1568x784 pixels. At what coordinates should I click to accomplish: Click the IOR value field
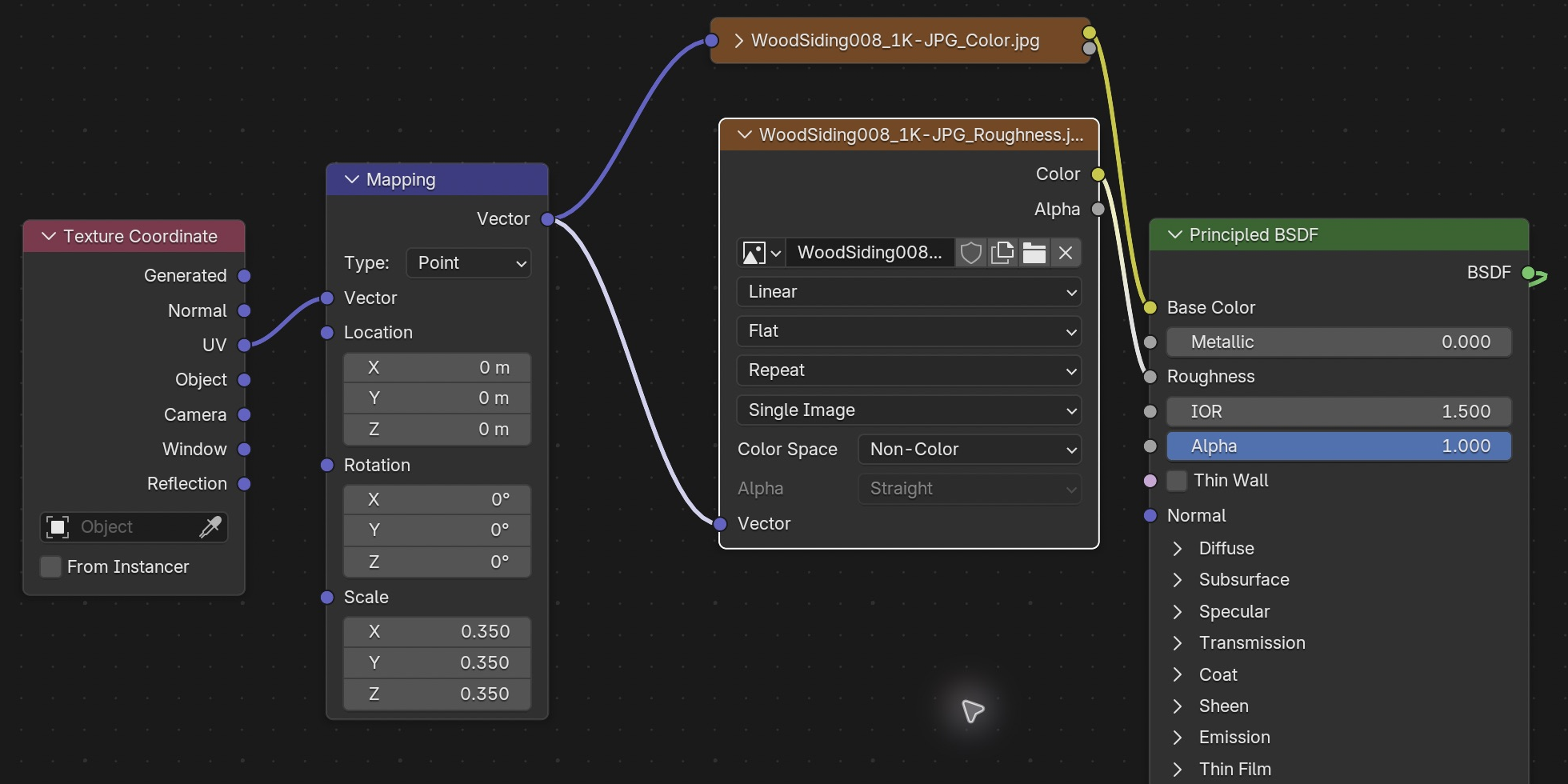(x=1339, y=412)
